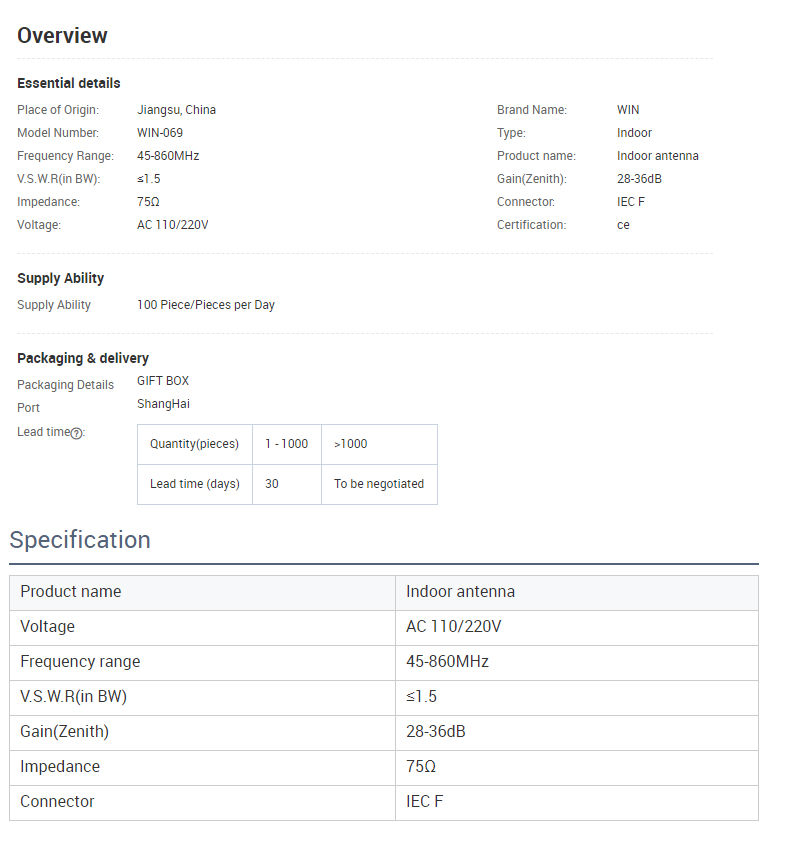This screenshot has height=850, width=800.
Task: Click the ce certification value
Action: pyautogui.click(x=623, y=225)
